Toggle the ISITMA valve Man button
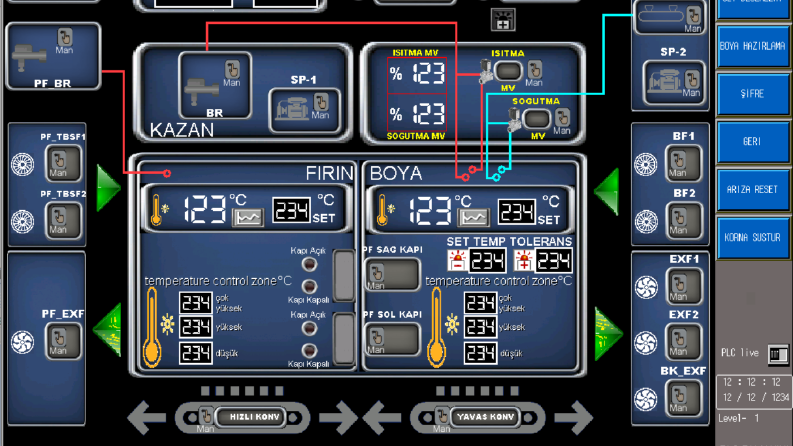793x446 pixels. point(534,74)
